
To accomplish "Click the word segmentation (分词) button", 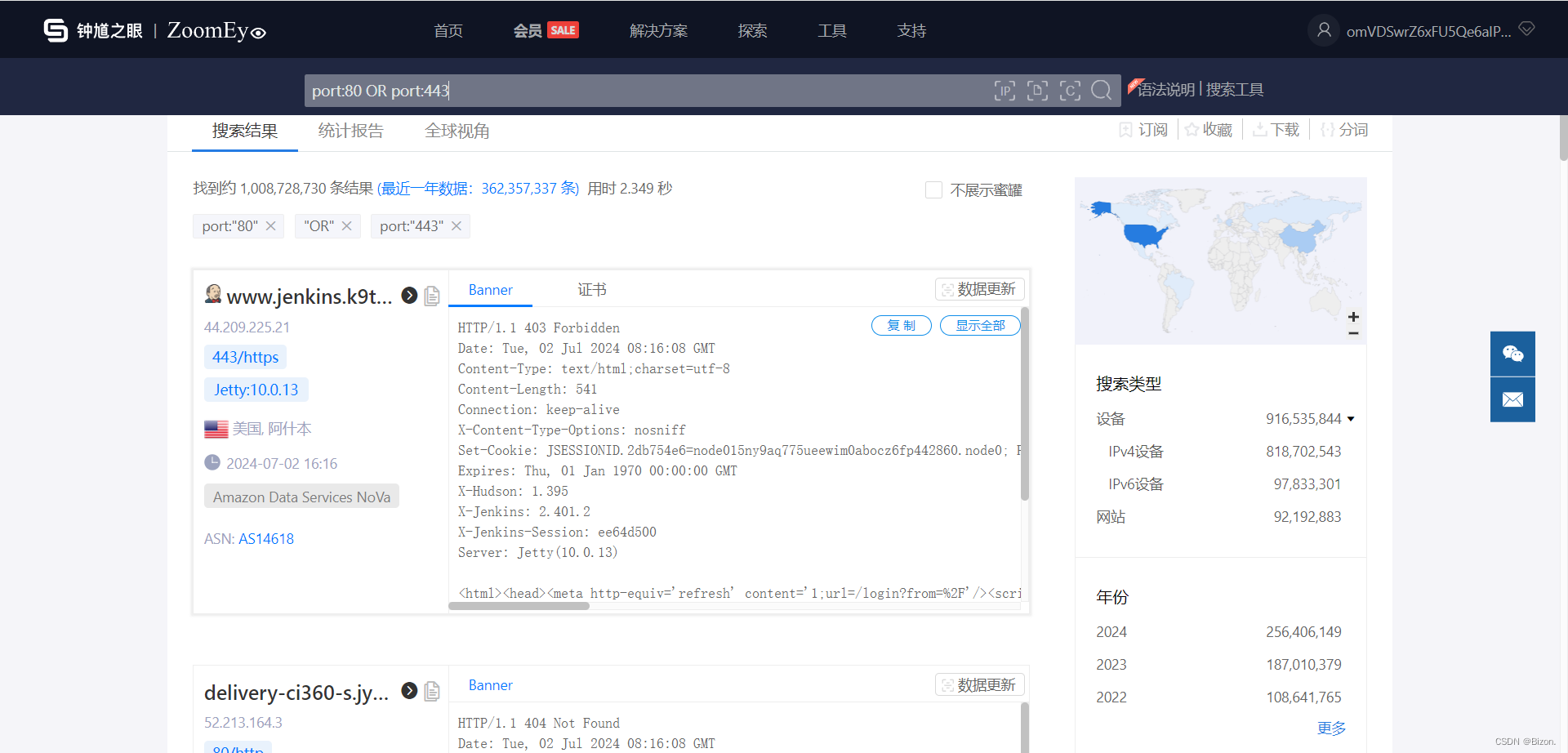I will pyautogui.click(x=1344, y=130).
